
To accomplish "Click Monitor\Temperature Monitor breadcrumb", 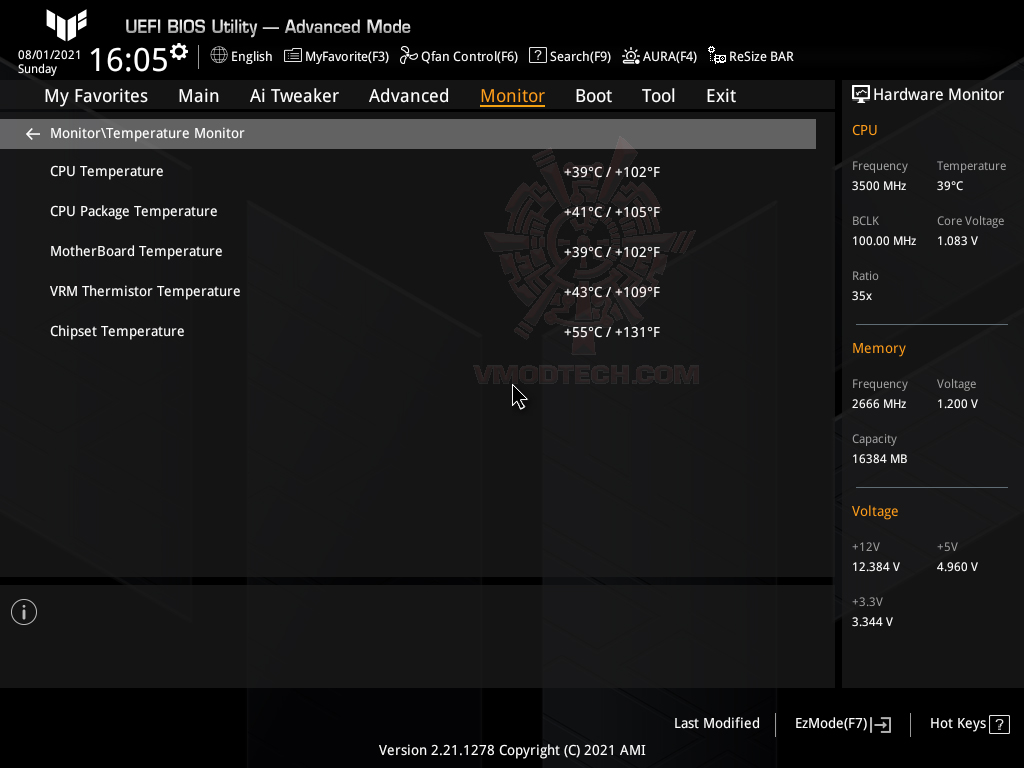I will point(147,133).
